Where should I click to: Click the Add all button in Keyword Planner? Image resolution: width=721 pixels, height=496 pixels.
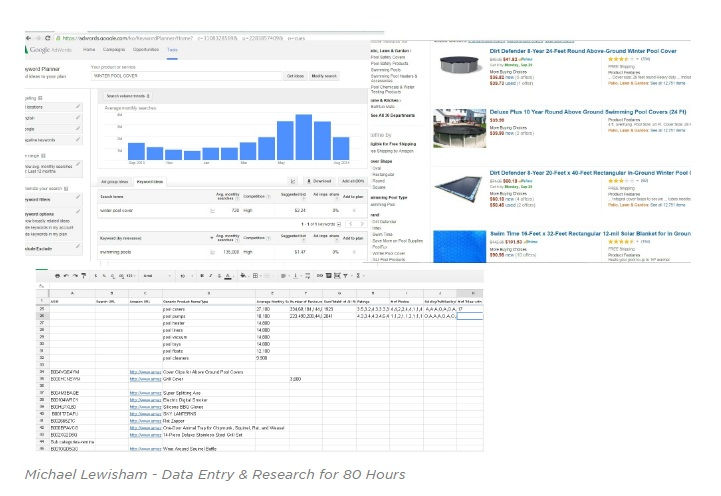coord(353,181)
